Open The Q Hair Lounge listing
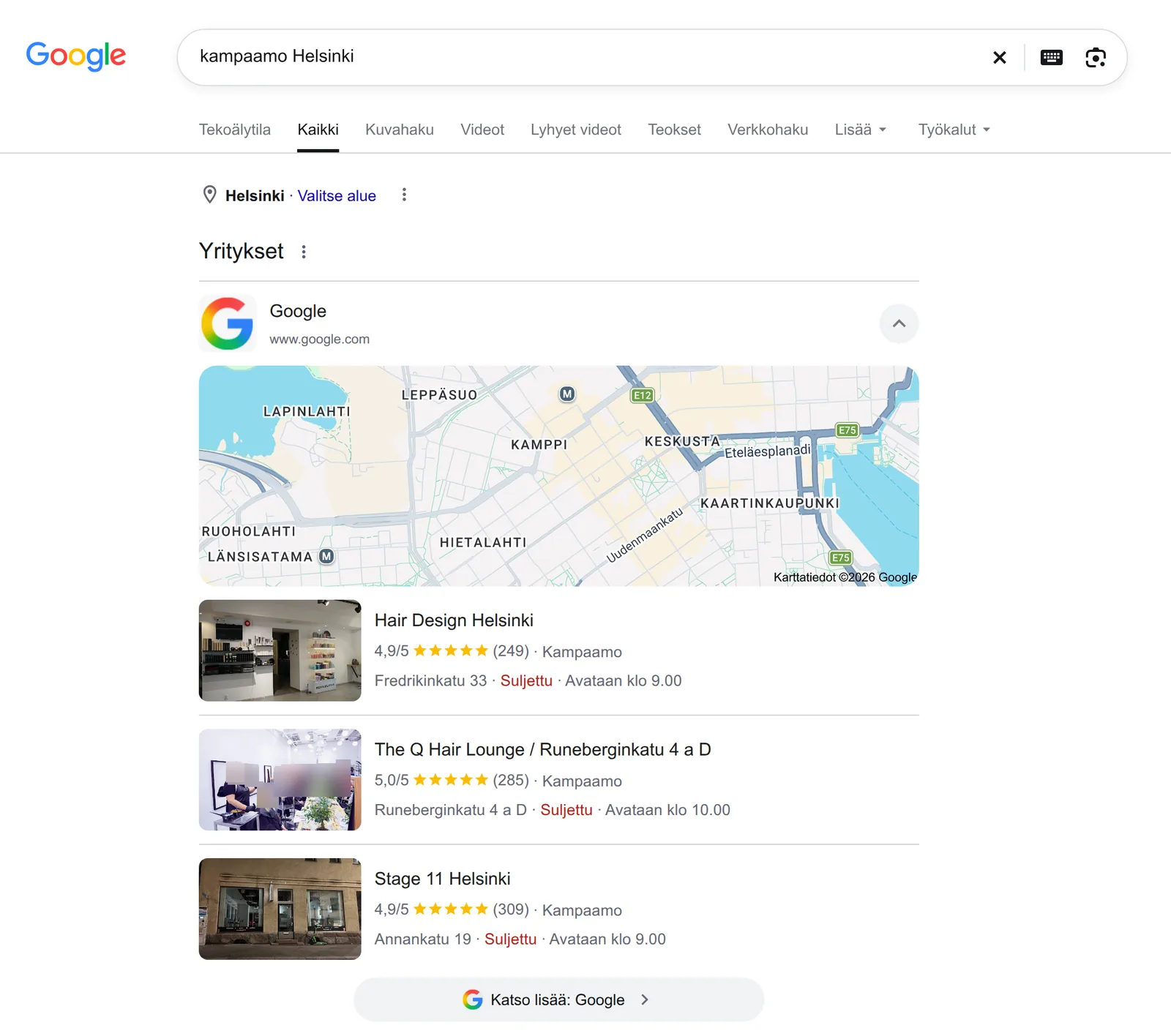Image resolution: width=1171 pixels, height=1036 pixels. pos(543,750)
